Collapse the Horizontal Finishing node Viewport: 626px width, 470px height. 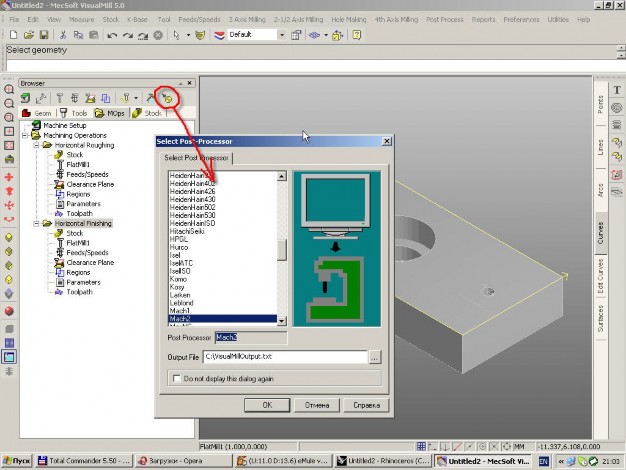coord(36,224)
